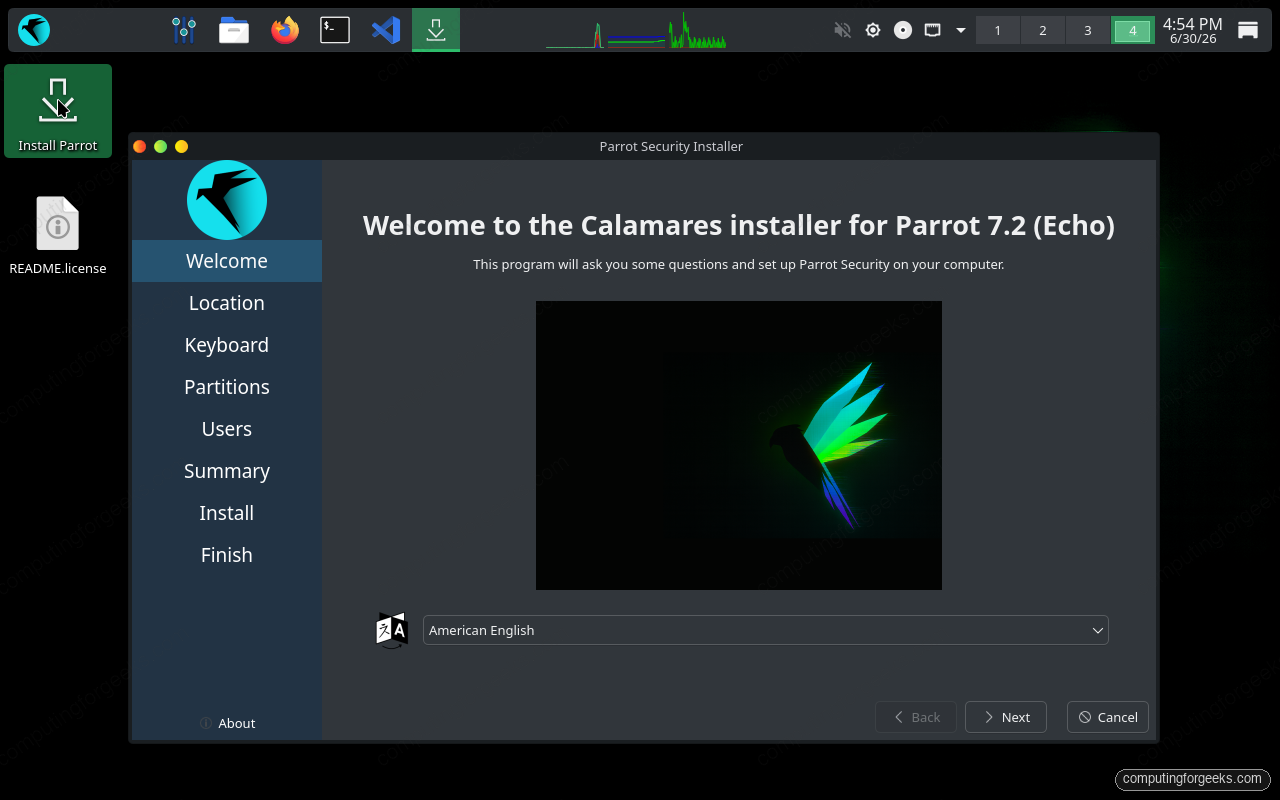The height and width of the screenshot is (800, 1280).
Task: Click the Back button
Action: [x=916, y=717]
